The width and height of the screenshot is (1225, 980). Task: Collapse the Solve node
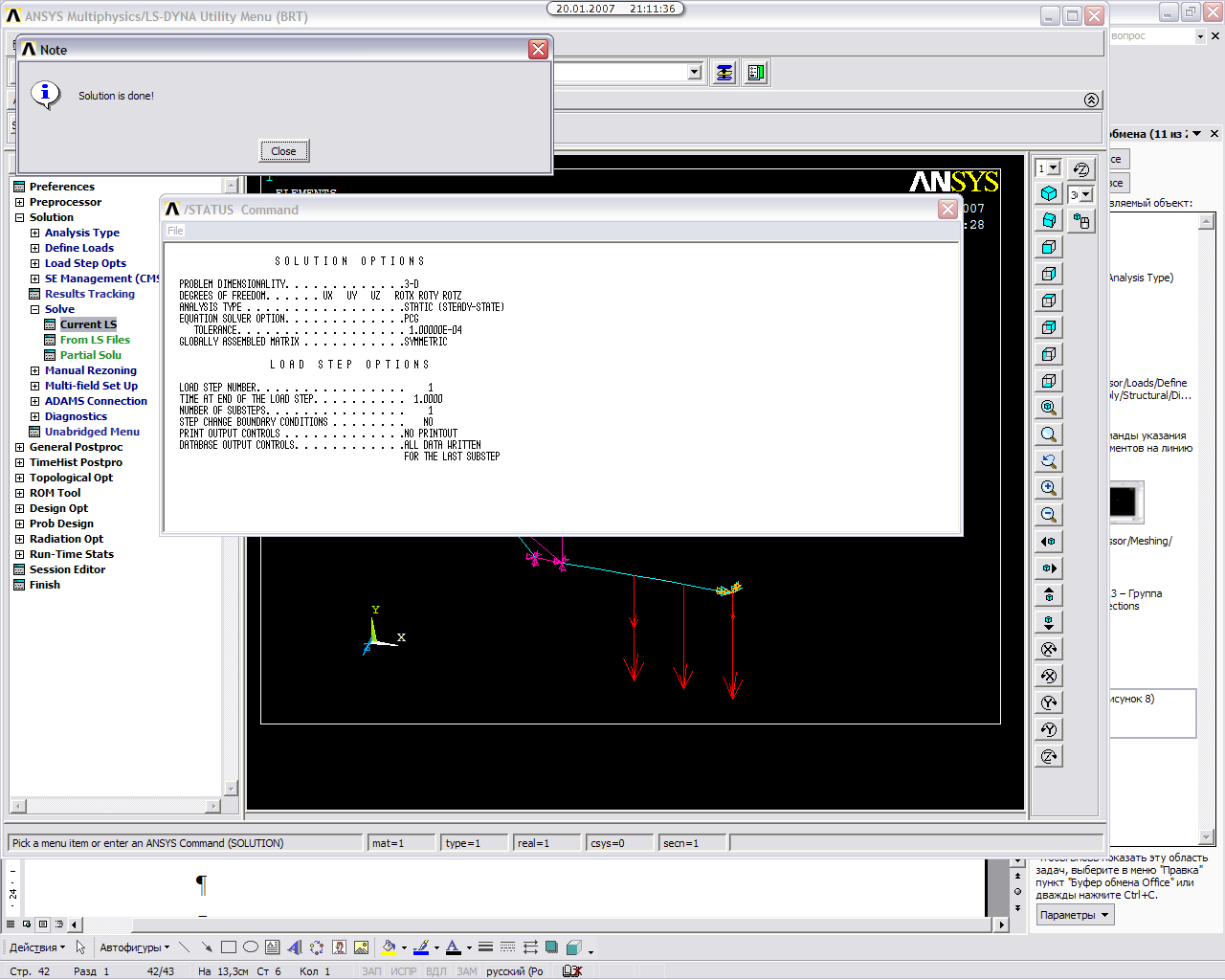34,309
